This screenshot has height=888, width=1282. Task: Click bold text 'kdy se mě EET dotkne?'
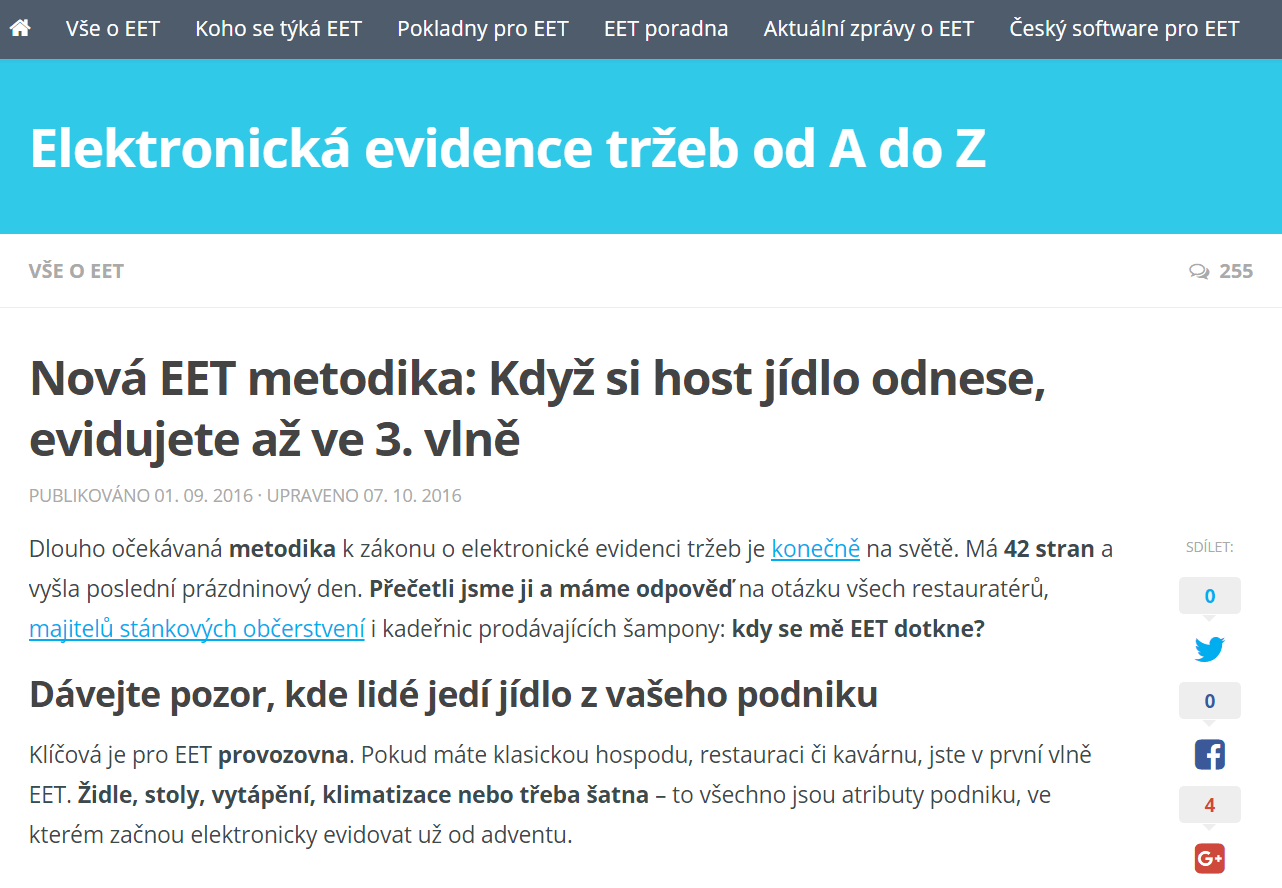click(858, 629)
